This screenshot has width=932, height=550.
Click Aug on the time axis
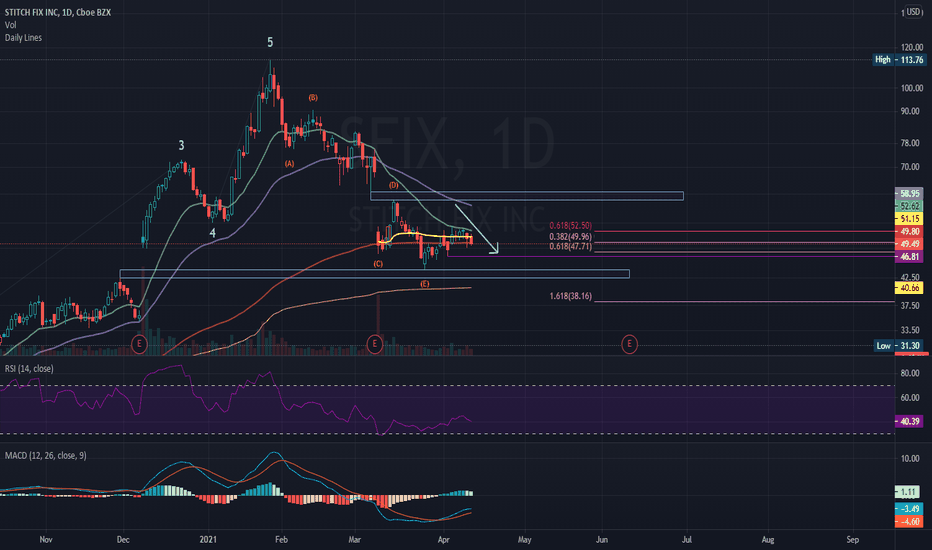768,540
